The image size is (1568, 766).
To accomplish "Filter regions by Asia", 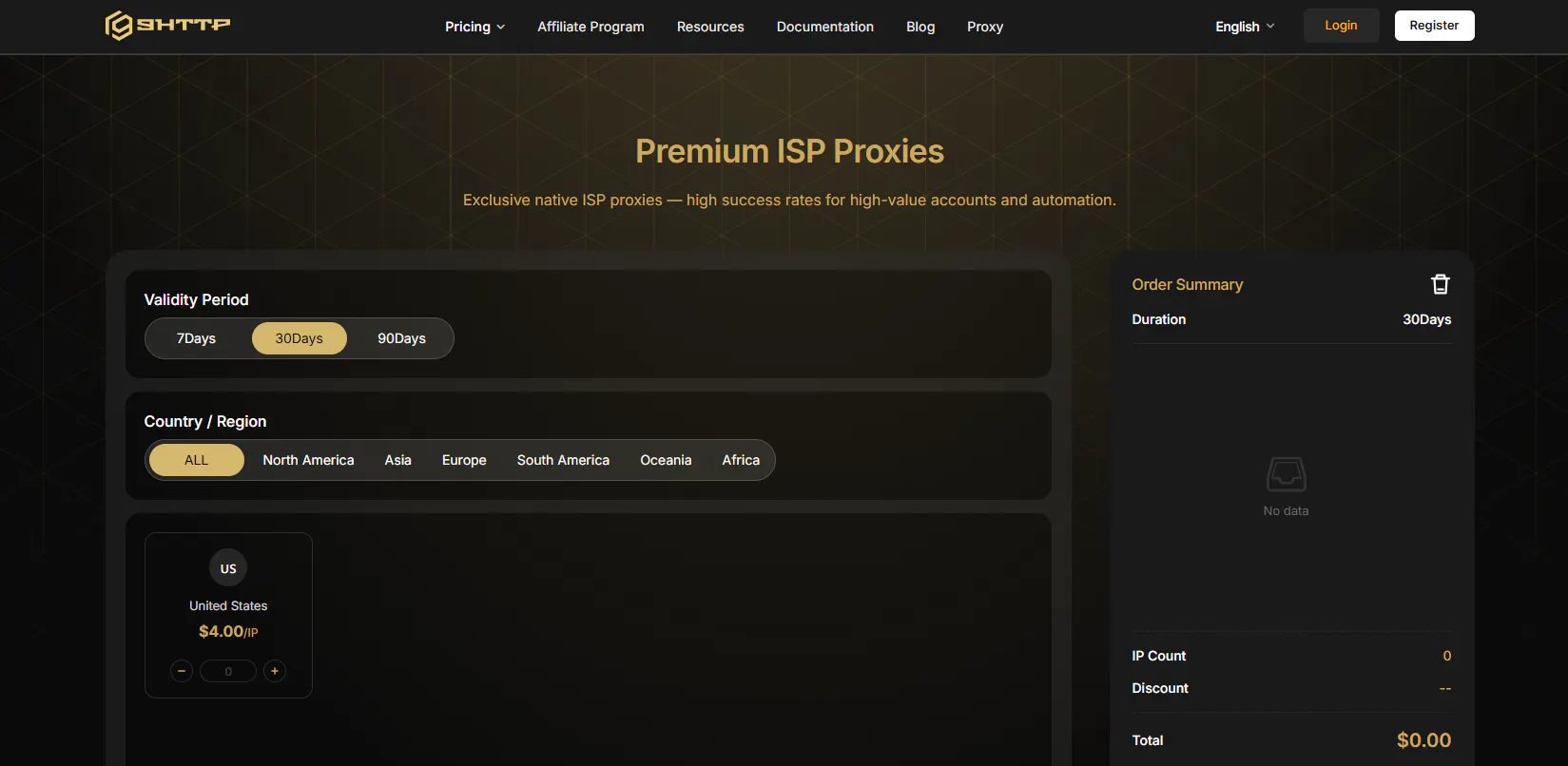I will point(398,460).
